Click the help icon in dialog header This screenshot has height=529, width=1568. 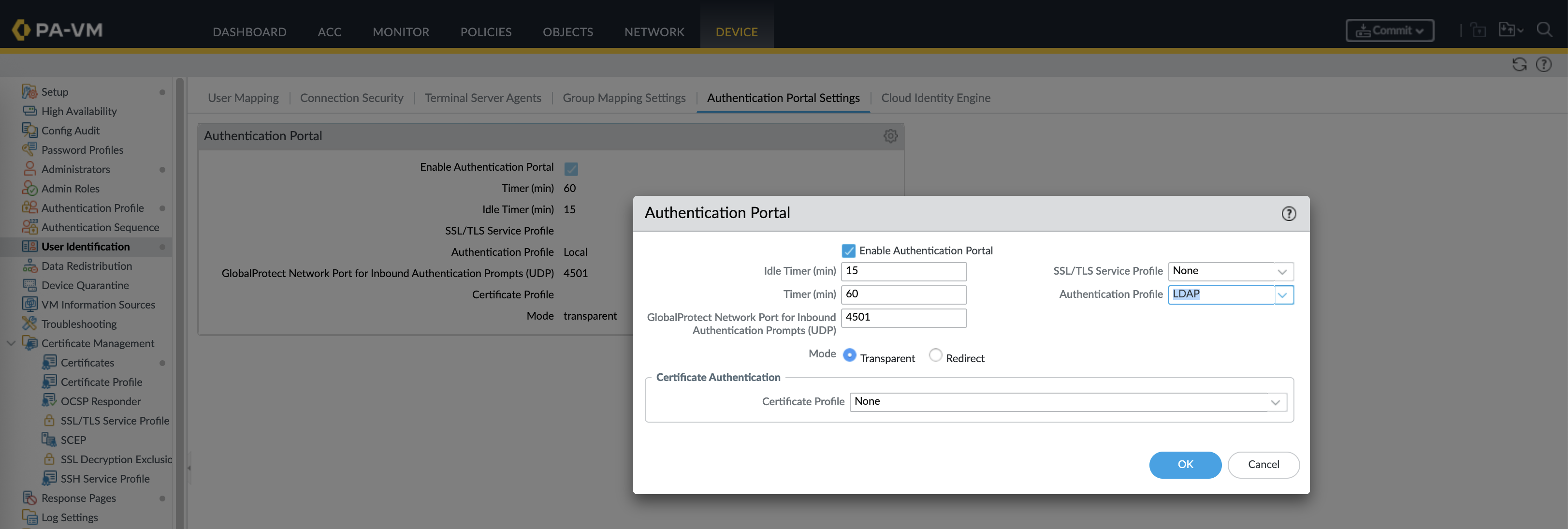1288,214
